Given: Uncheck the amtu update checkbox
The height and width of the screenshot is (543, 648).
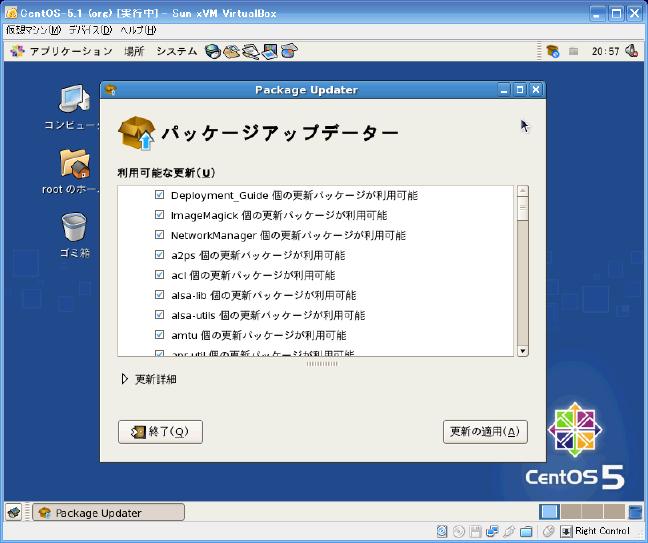Looking at the screenshot, I should (x=159, y=334).
